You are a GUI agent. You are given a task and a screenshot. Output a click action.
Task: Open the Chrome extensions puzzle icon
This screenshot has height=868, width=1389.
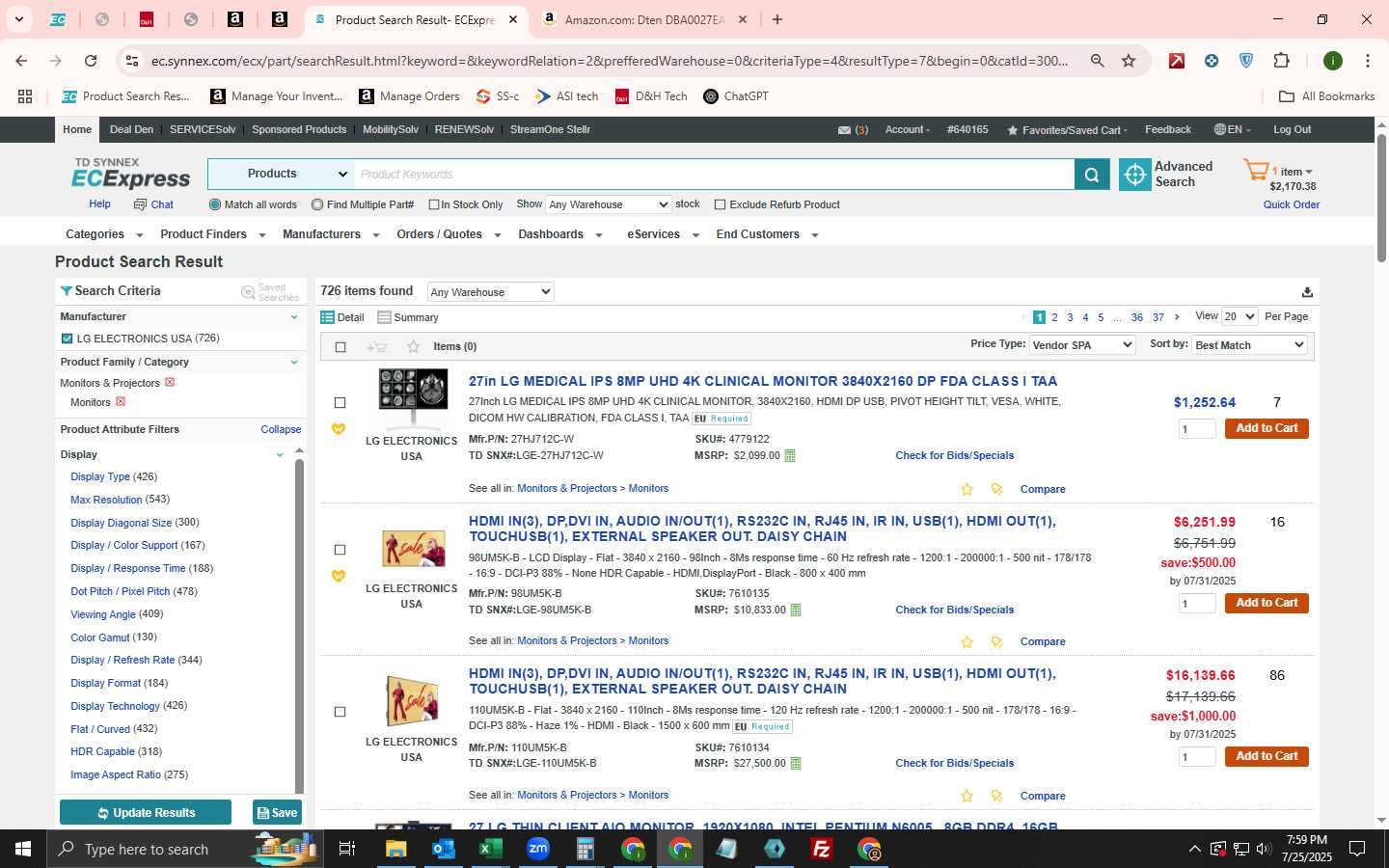tap(1281, 61)
